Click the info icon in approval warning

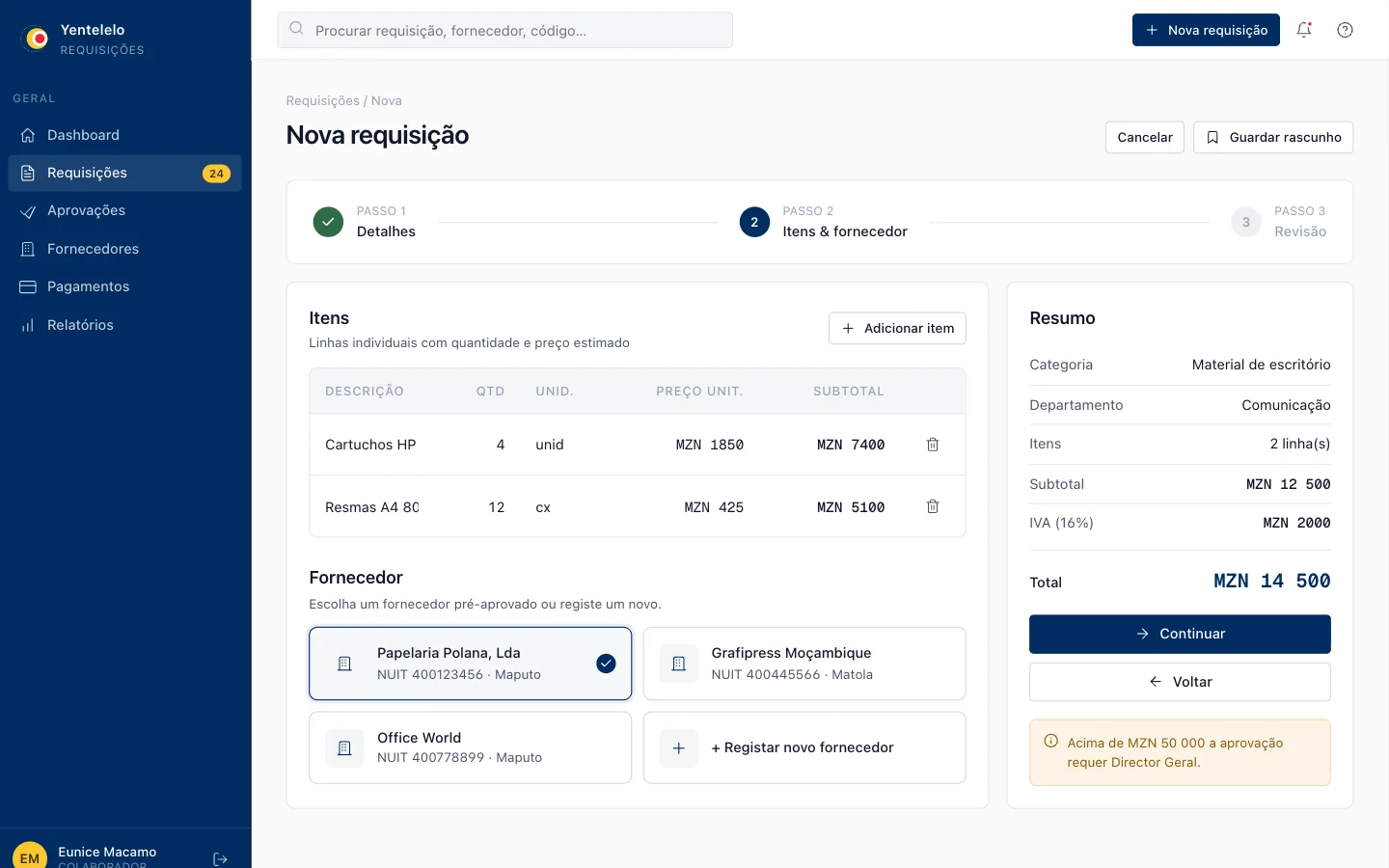pos(1050,742)
